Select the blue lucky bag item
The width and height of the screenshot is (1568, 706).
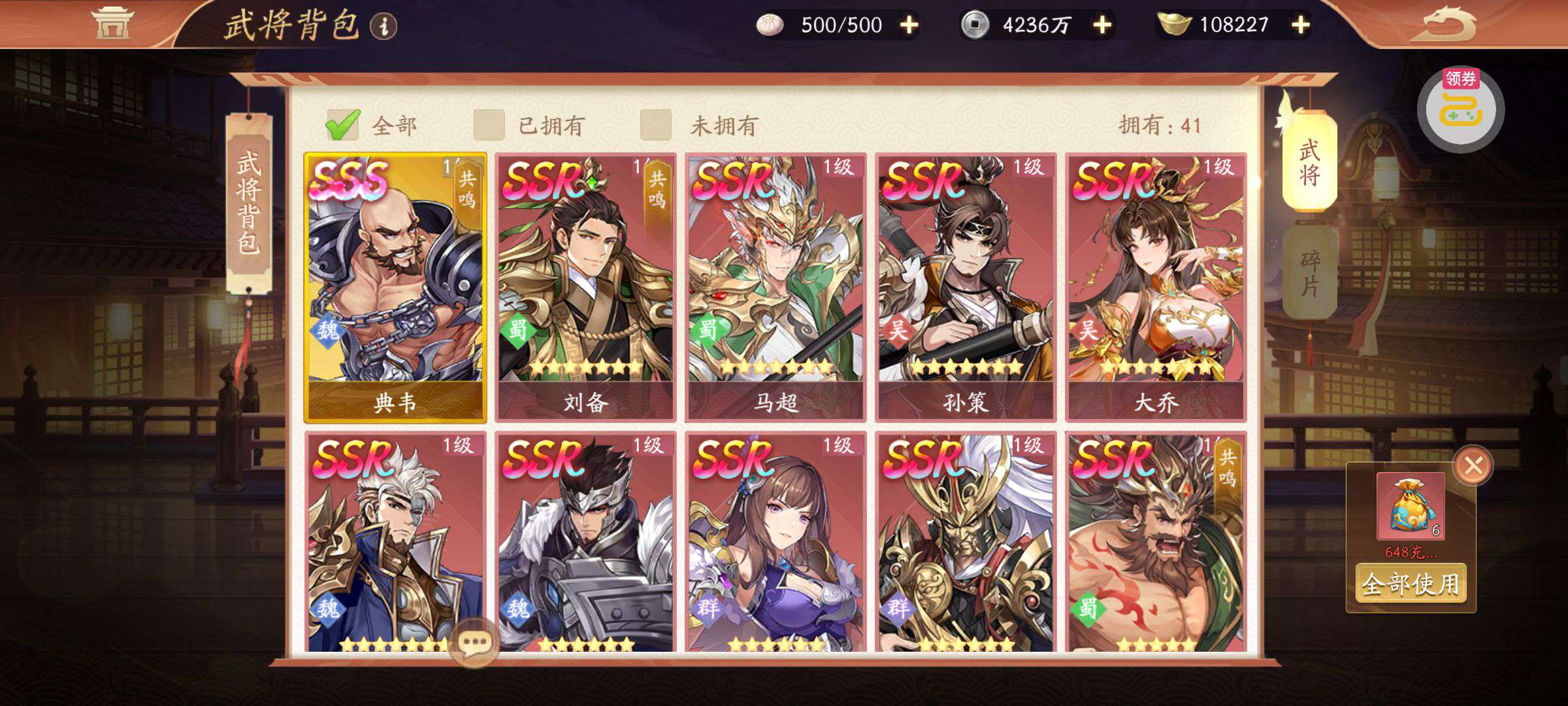1411,506
